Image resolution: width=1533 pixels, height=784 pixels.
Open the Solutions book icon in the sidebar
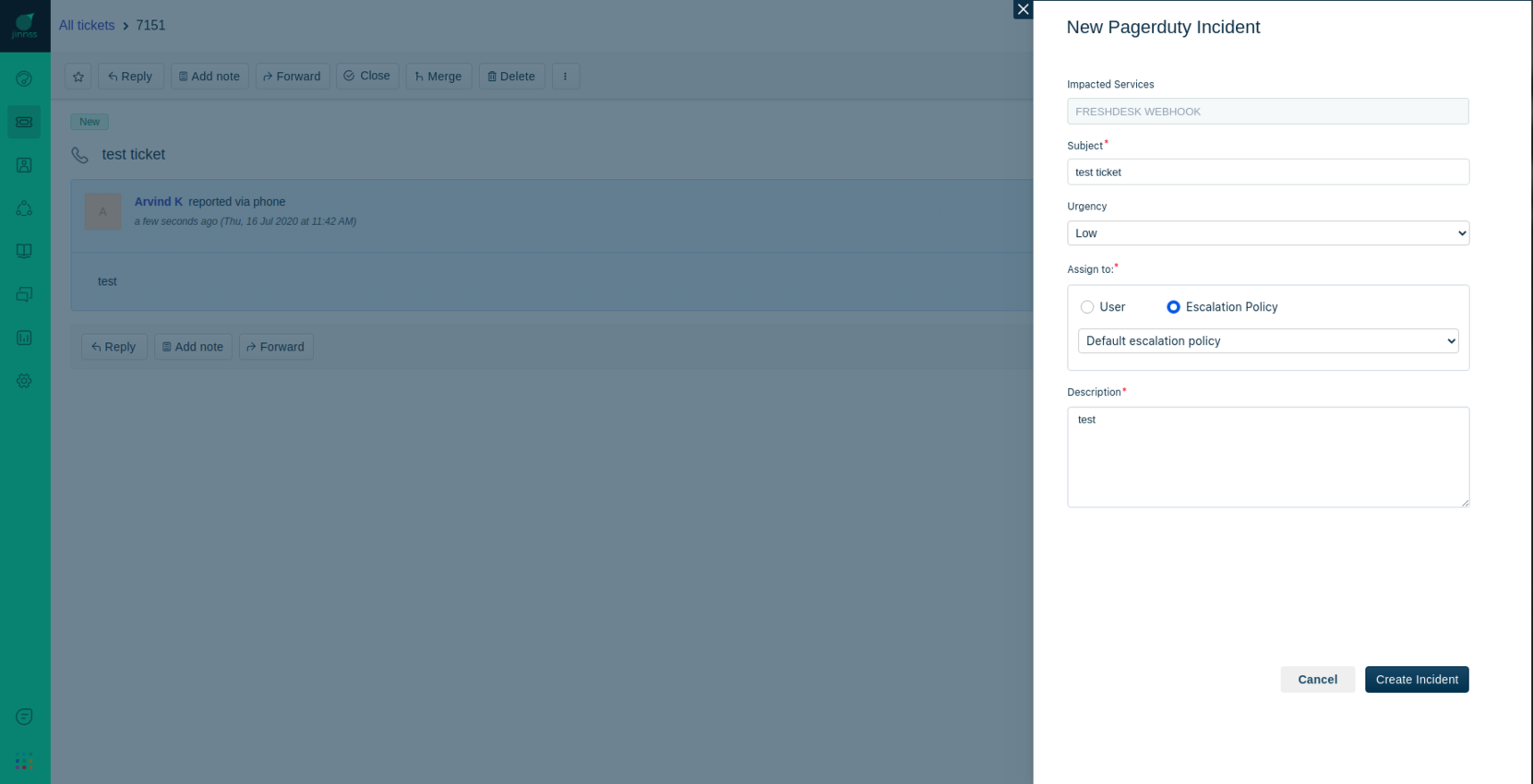[x=24, y=251]
